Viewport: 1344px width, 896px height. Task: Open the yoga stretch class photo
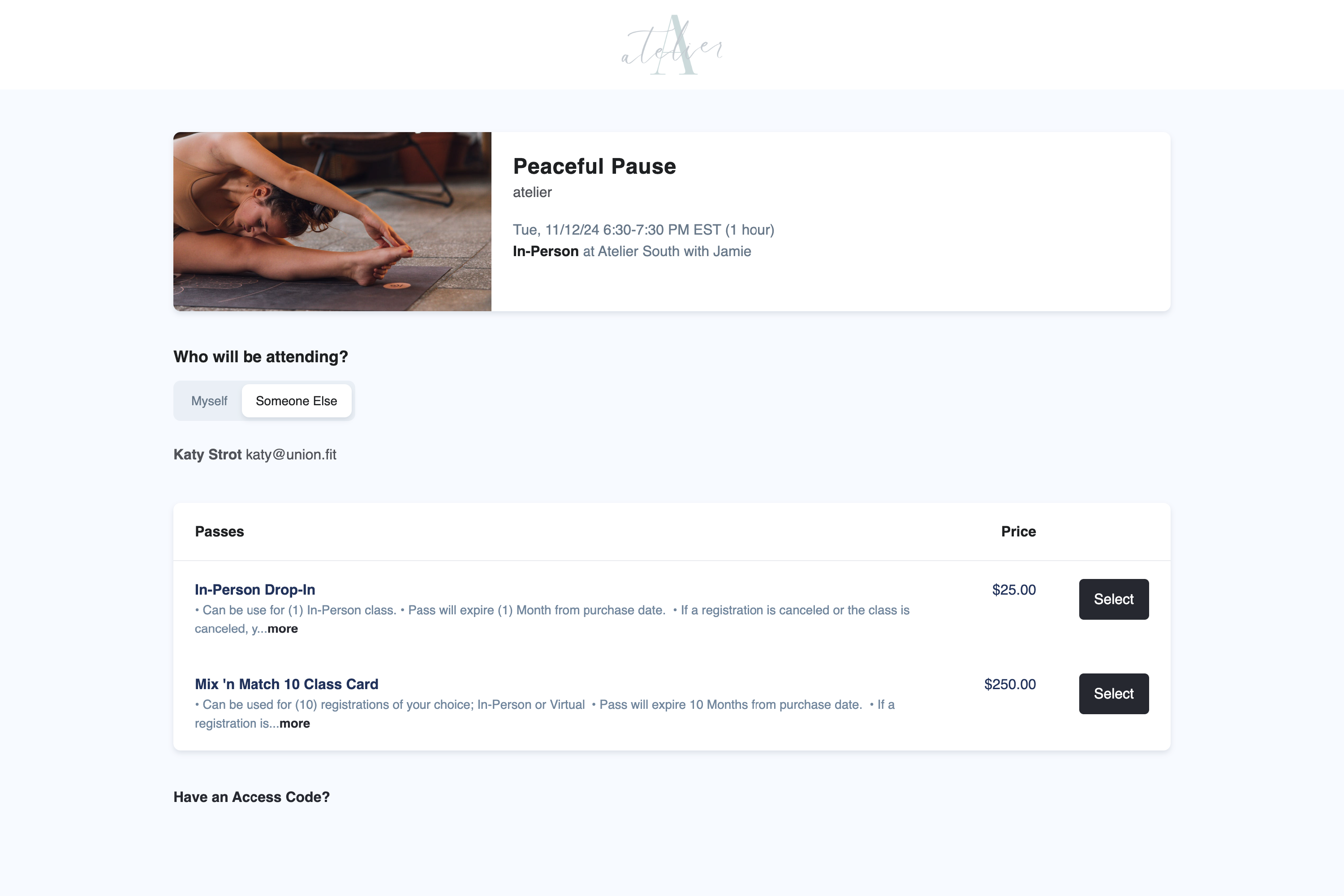click(332, 222)
